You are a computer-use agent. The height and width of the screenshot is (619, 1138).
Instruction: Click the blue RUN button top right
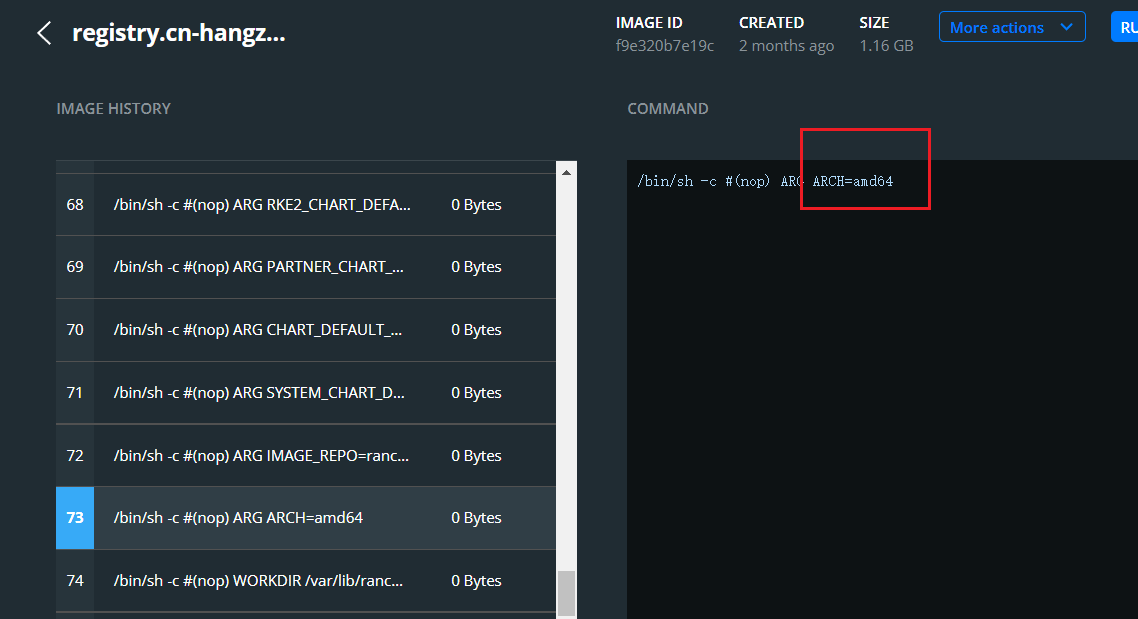(x=1125, y=26)
